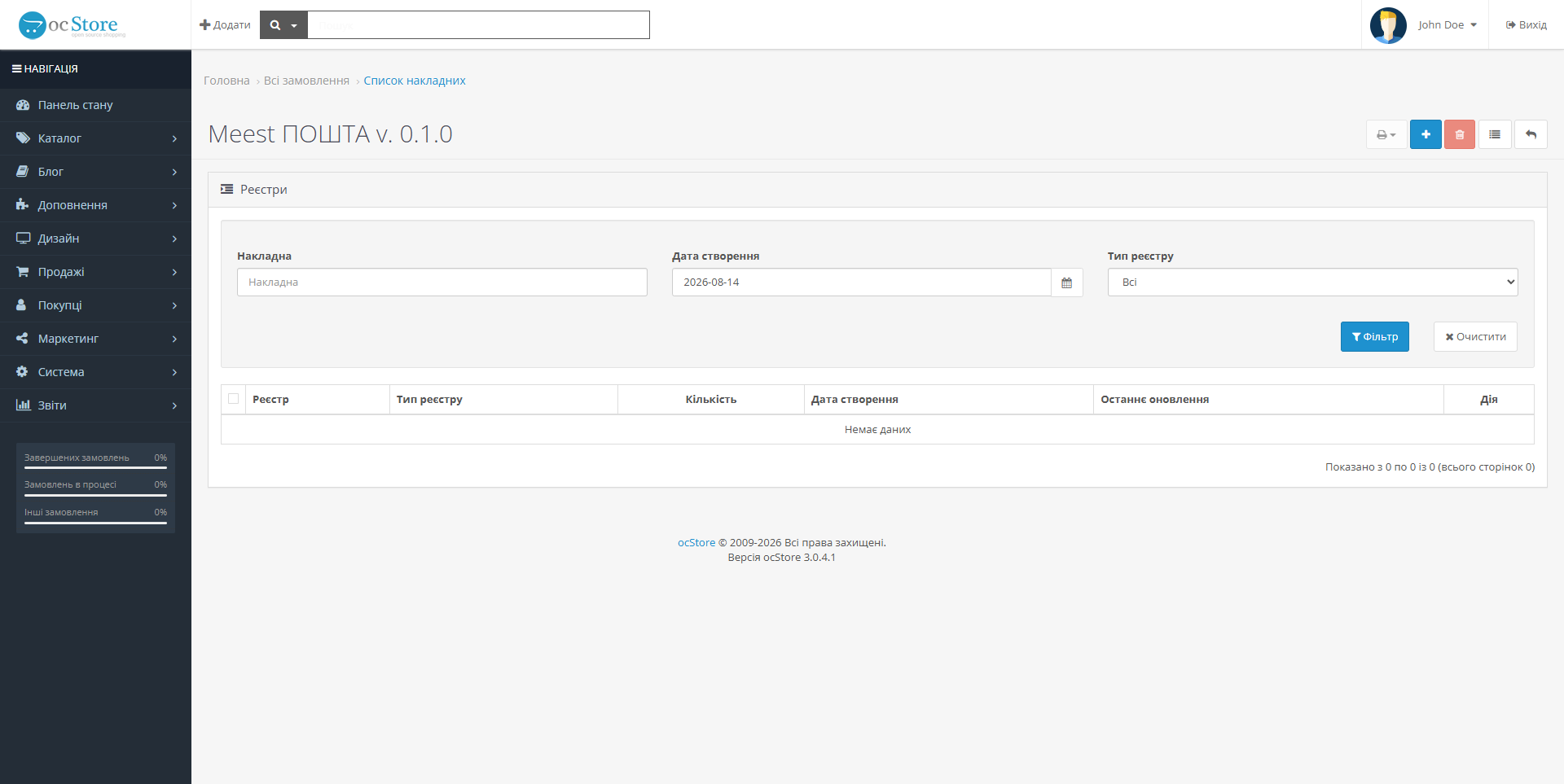The width and height of the screenshot is (1564, 784).
Task: Open the John Doe user menu
Action: pyautogui.click(x=1448, y=25)
